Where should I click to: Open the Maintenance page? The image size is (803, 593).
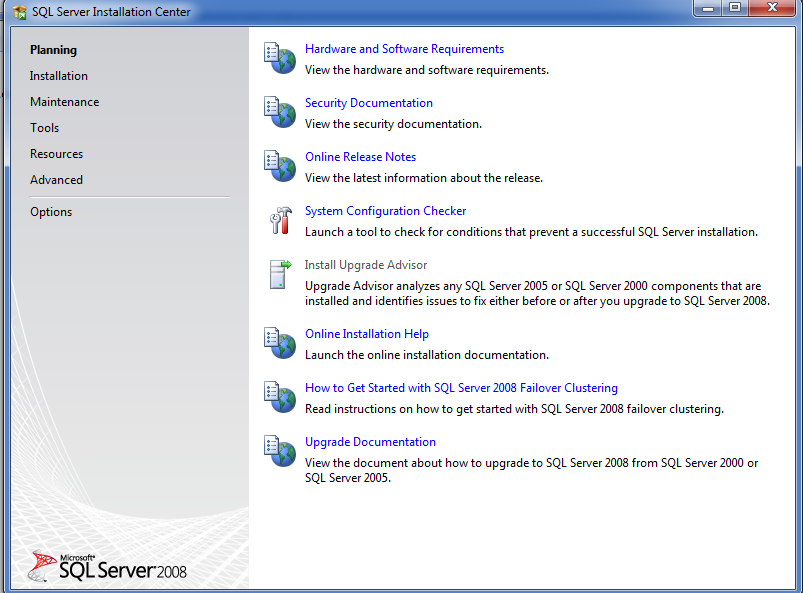pos(65,102)
